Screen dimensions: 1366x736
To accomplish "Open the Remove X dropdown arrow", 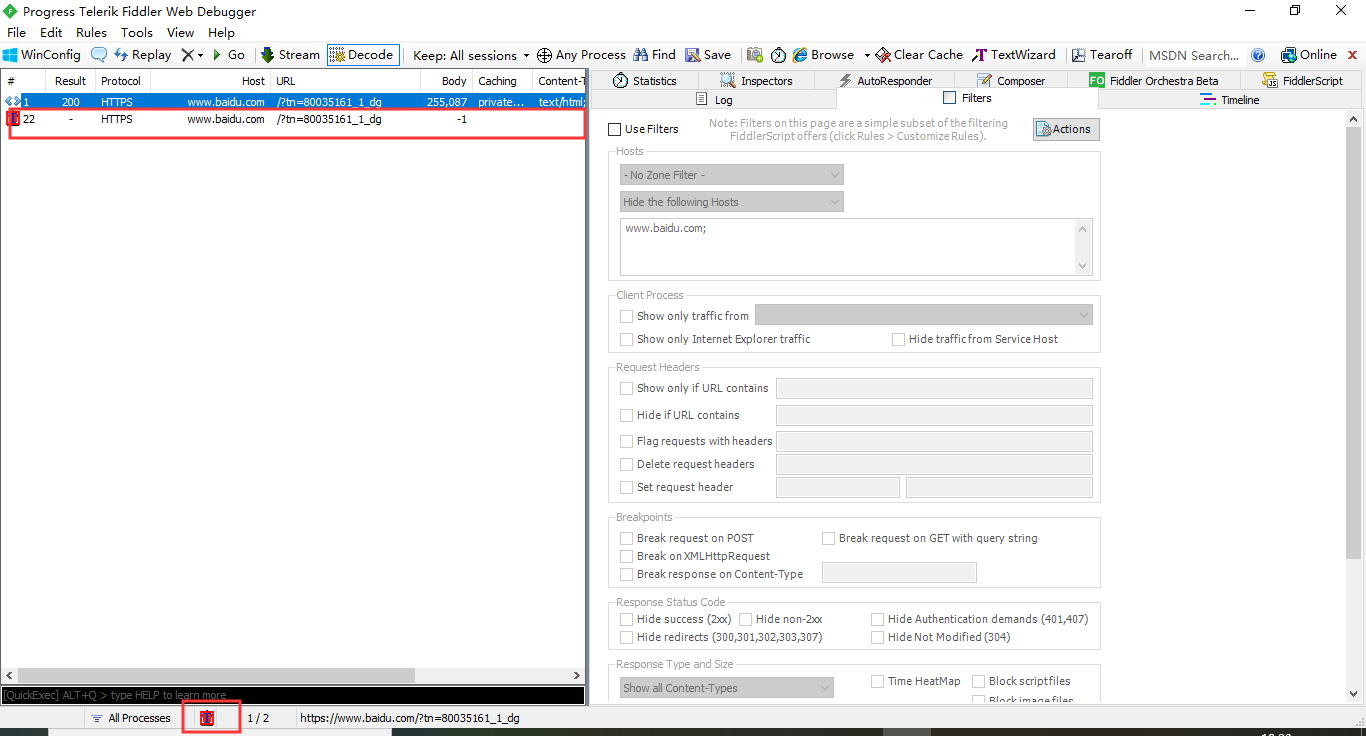I will [x=200, y=55].
